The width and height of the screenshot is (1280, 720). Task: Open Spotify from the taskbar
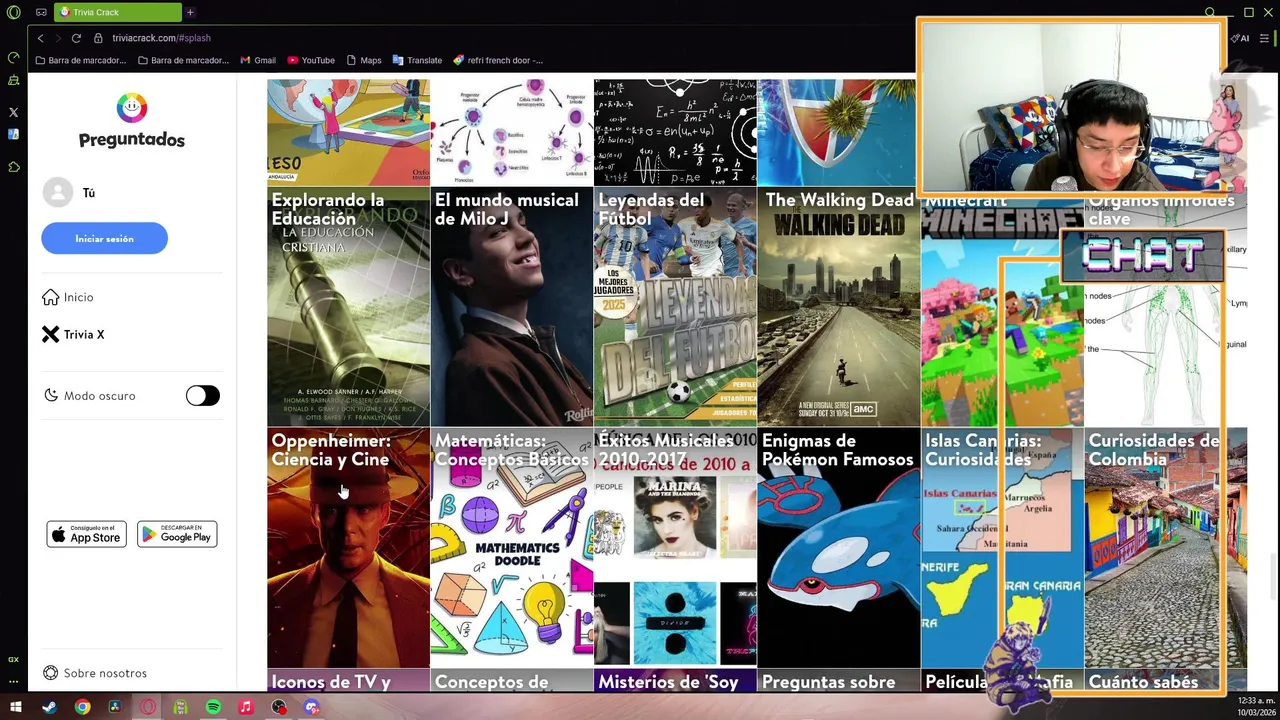click(213, 707)
